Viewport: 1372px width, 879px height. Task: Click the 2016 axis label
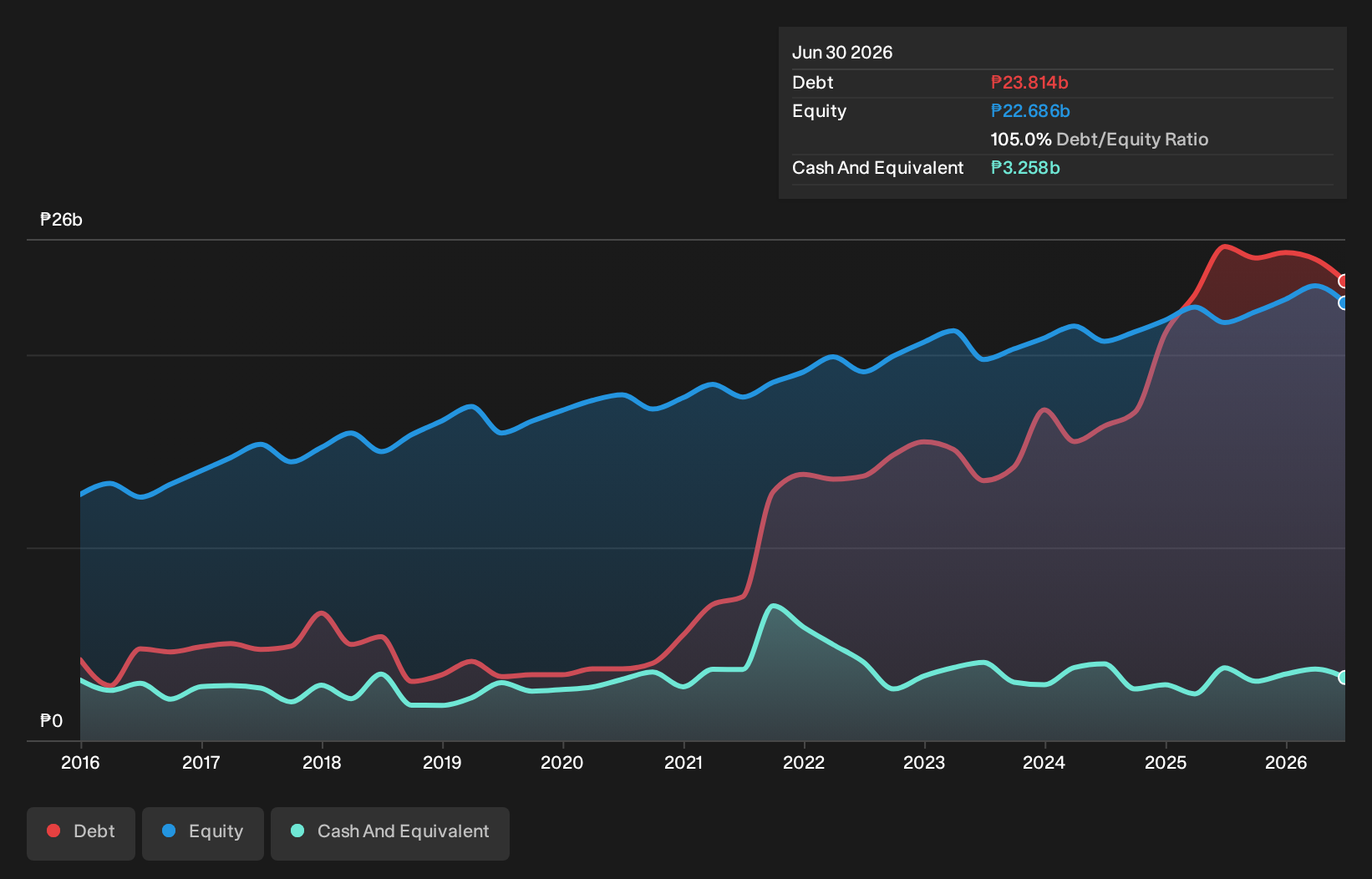click(80, 762)
